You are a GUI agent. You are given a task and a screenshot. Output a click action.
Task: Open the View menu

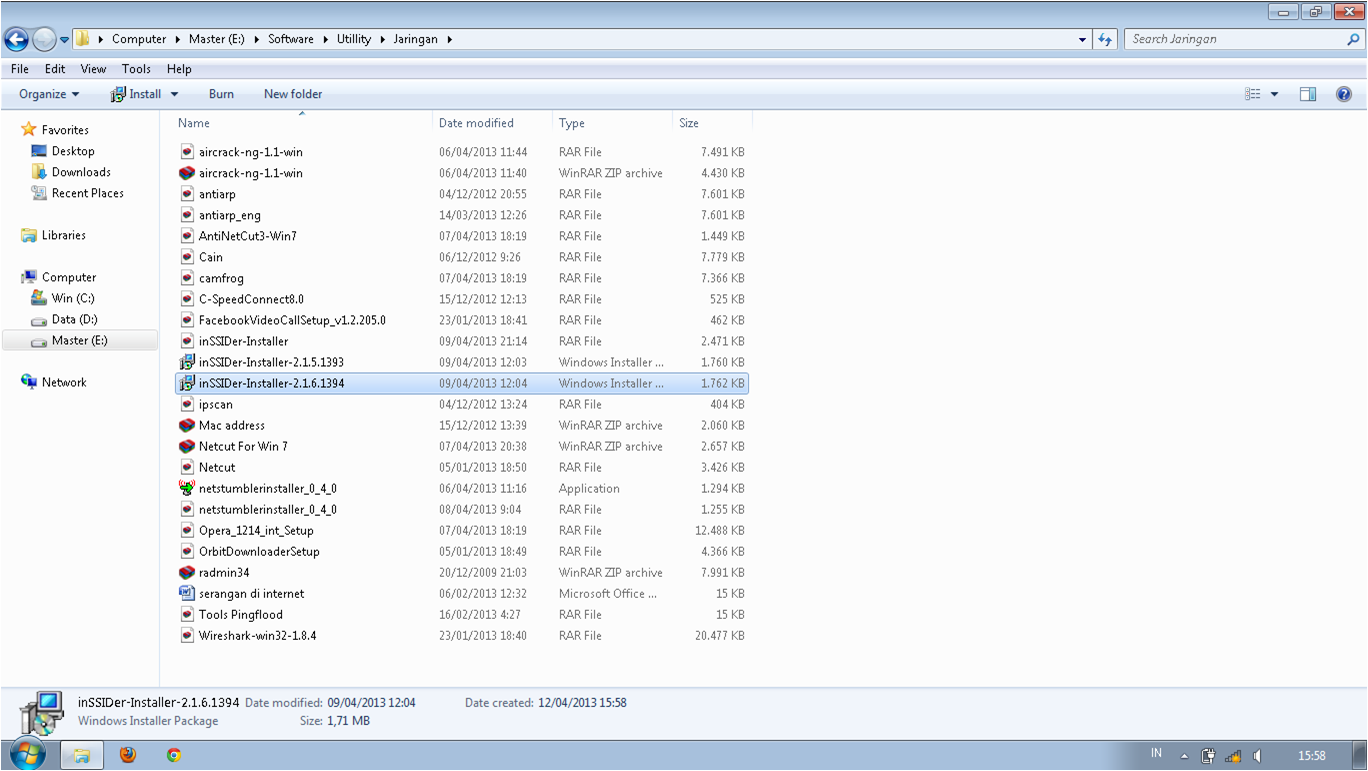(93, 69)
